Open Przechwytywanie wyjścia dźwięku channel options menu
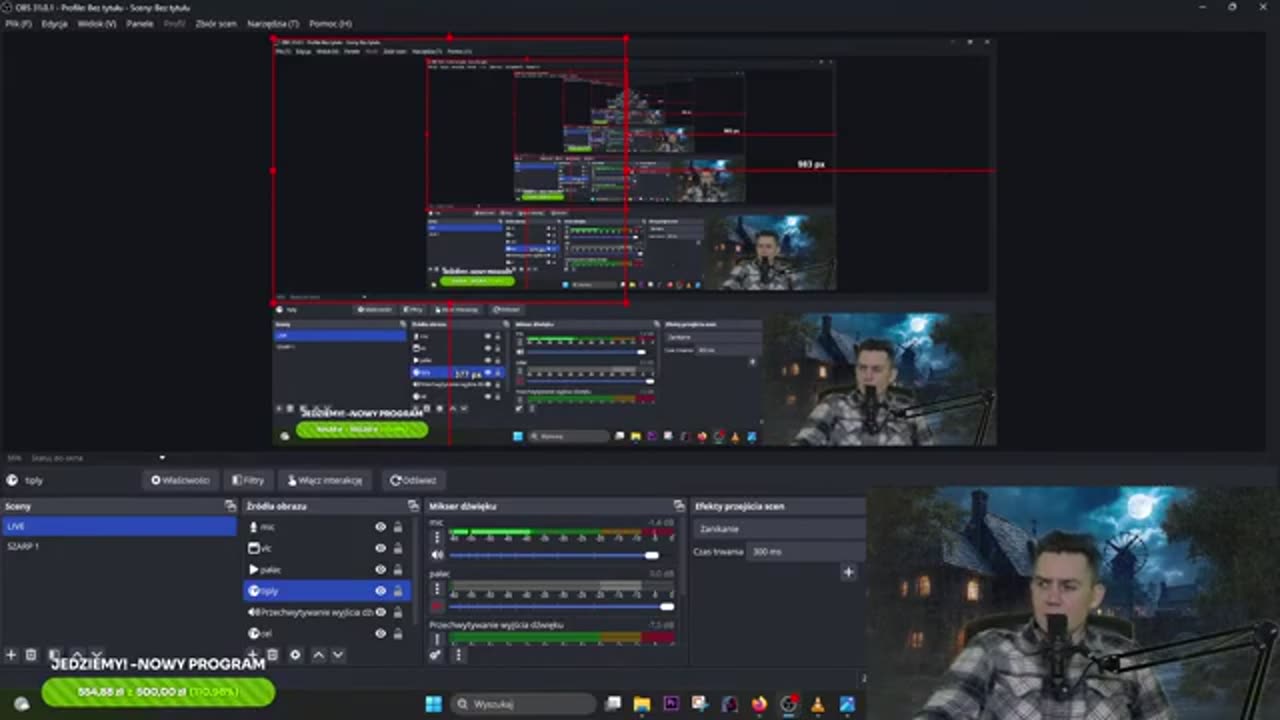 click(437, 639)
